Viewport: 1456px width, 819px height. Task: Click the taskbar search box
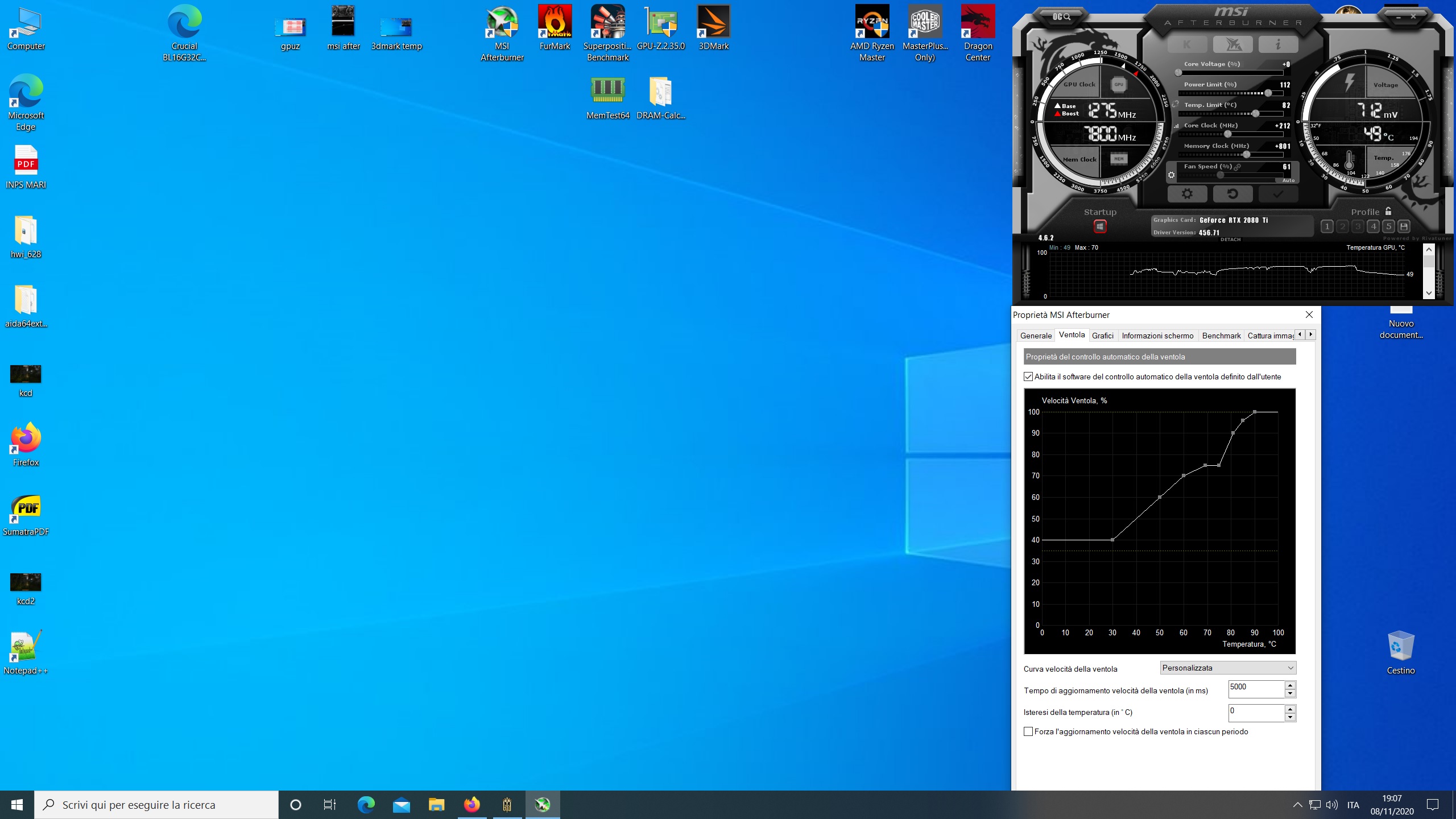(157, 805)
